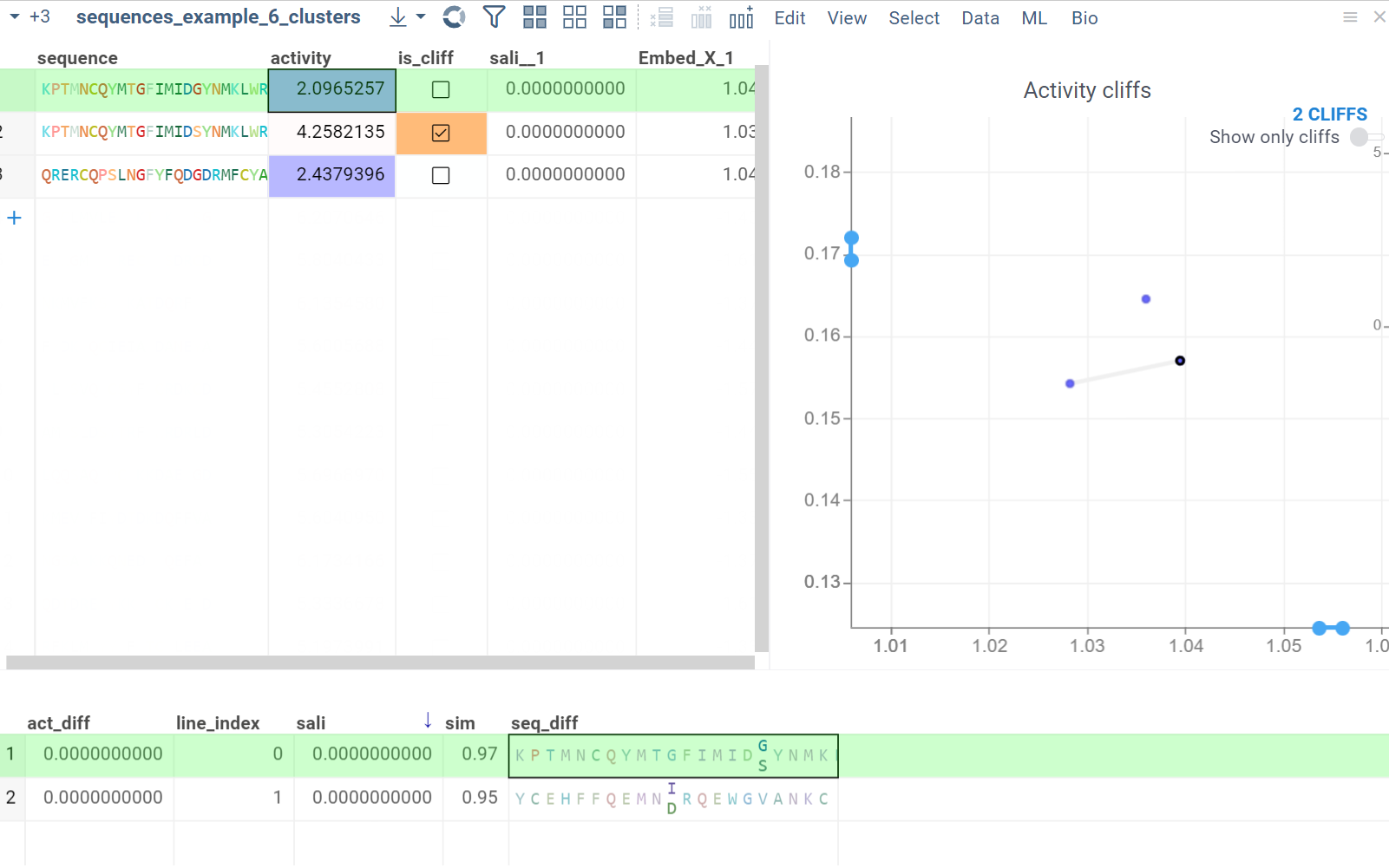This screenshot has height=868, width=1389.
Task: Add a new row with the plus button
Action: (15, 218)
